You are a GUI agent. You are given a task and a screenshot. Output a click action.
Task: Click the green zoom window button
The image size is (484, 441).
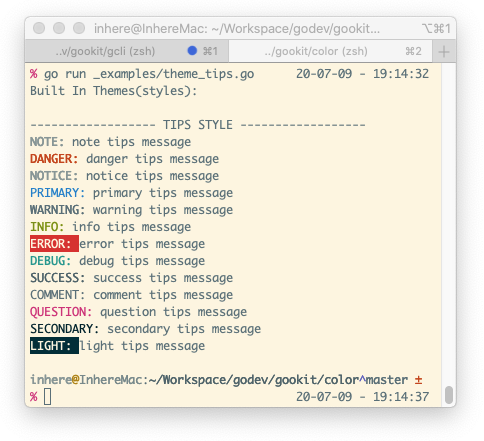pyautogui.click(x=79, y=28)
